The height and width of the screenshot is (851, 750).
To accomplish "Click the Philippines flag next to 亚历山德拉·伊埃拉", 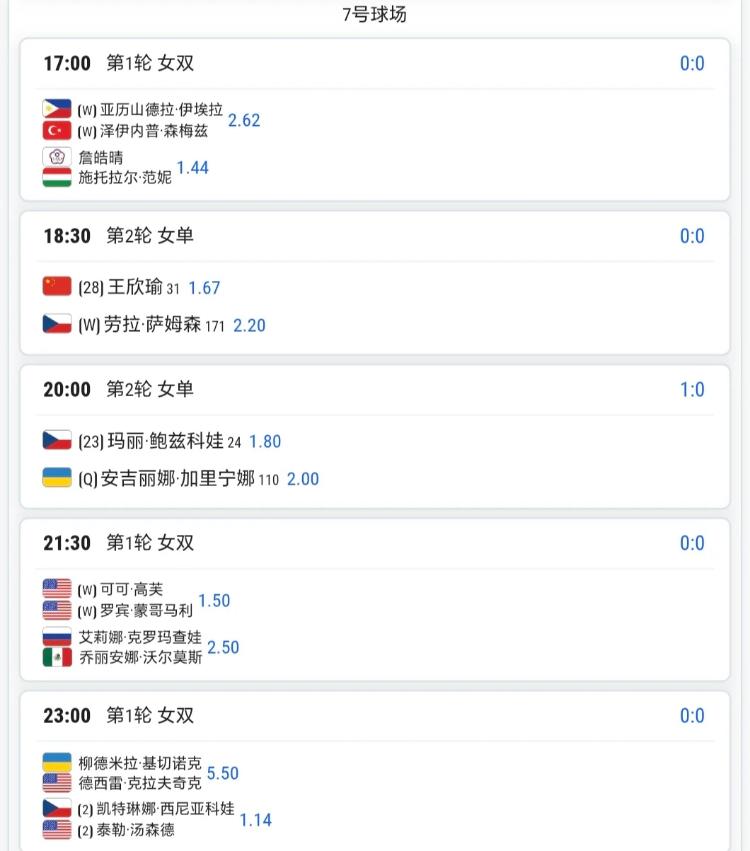I will coord(57,109).
